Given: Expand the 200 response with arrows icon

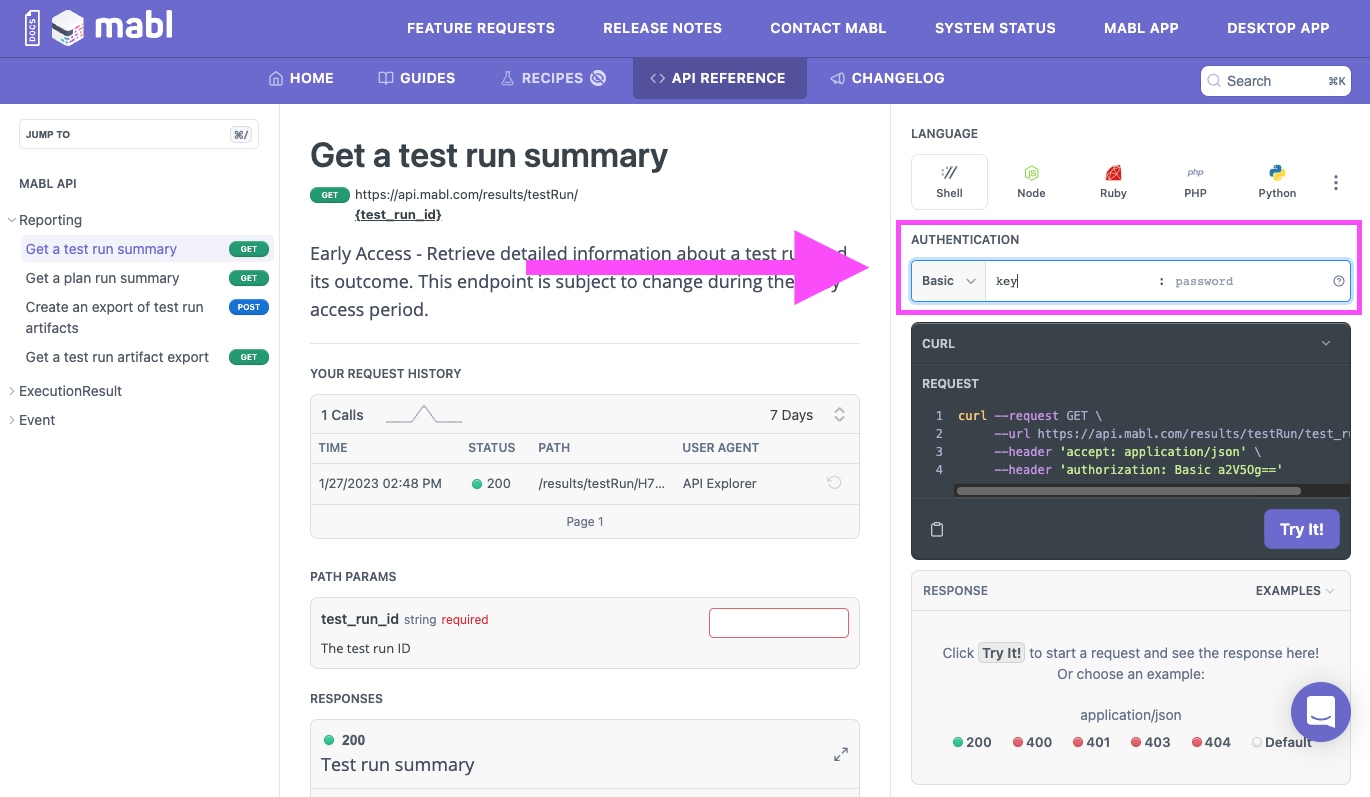Looking at the screenshot, I should pyautogui.click(x=841, y=754).
